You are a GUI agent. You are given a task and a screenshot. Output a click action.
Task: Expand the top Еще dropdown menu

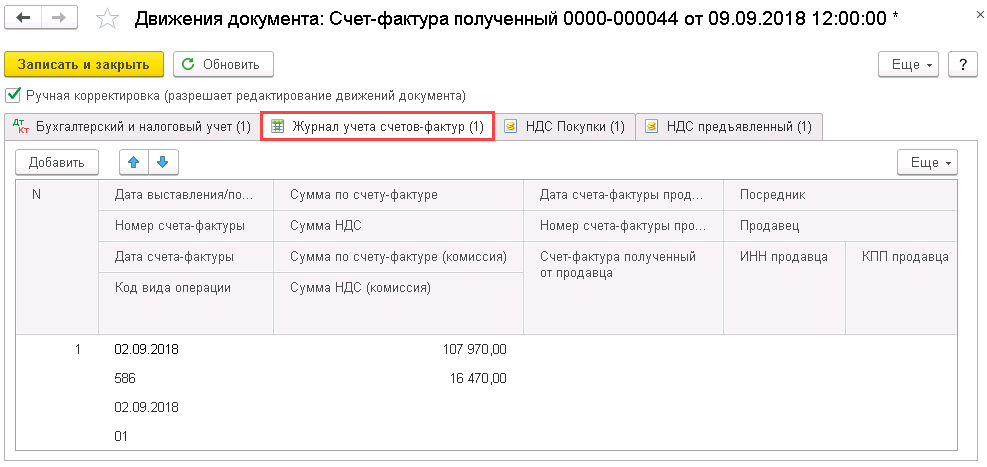[909, 64]
